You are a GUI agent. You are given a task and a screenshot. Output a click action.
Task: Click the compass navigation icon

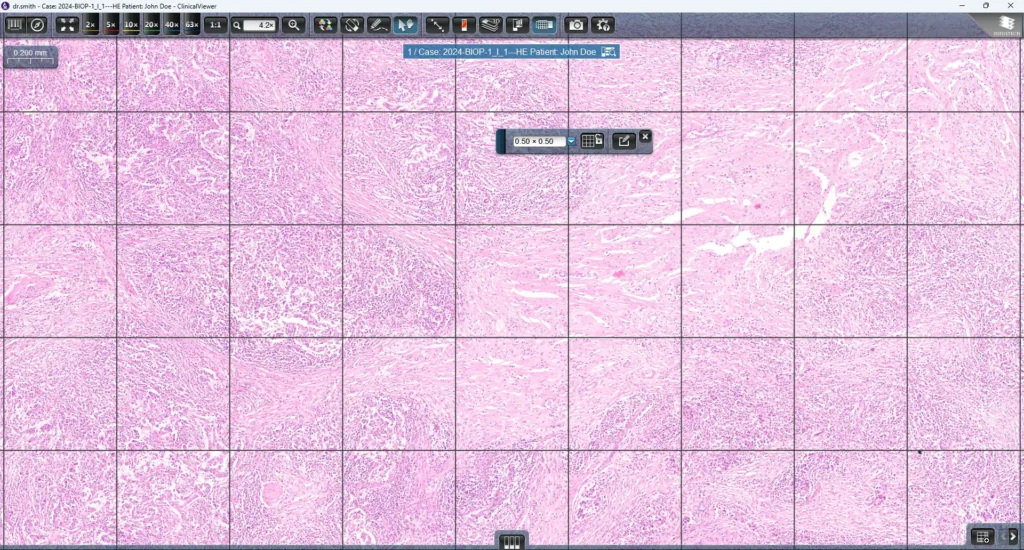pos(38,25)
